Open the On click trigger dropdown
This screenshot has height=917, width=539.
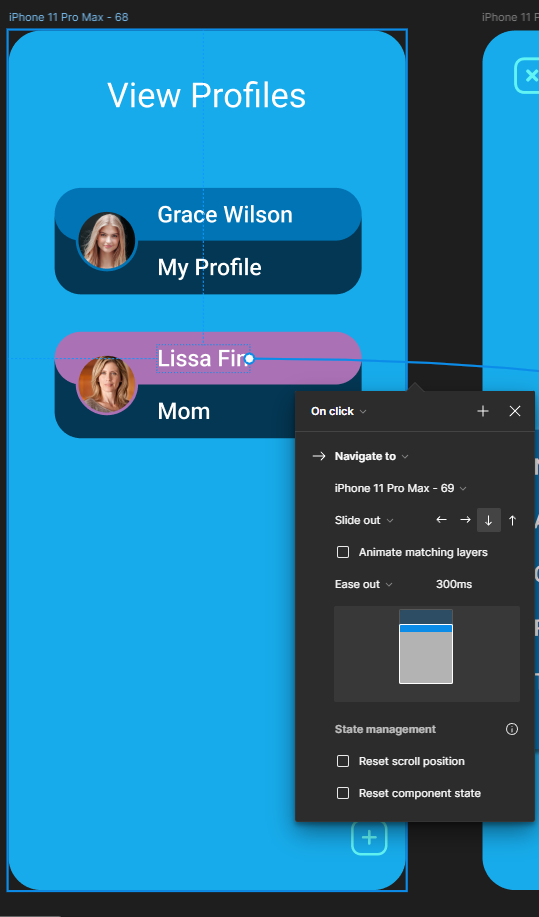(338, 411)
